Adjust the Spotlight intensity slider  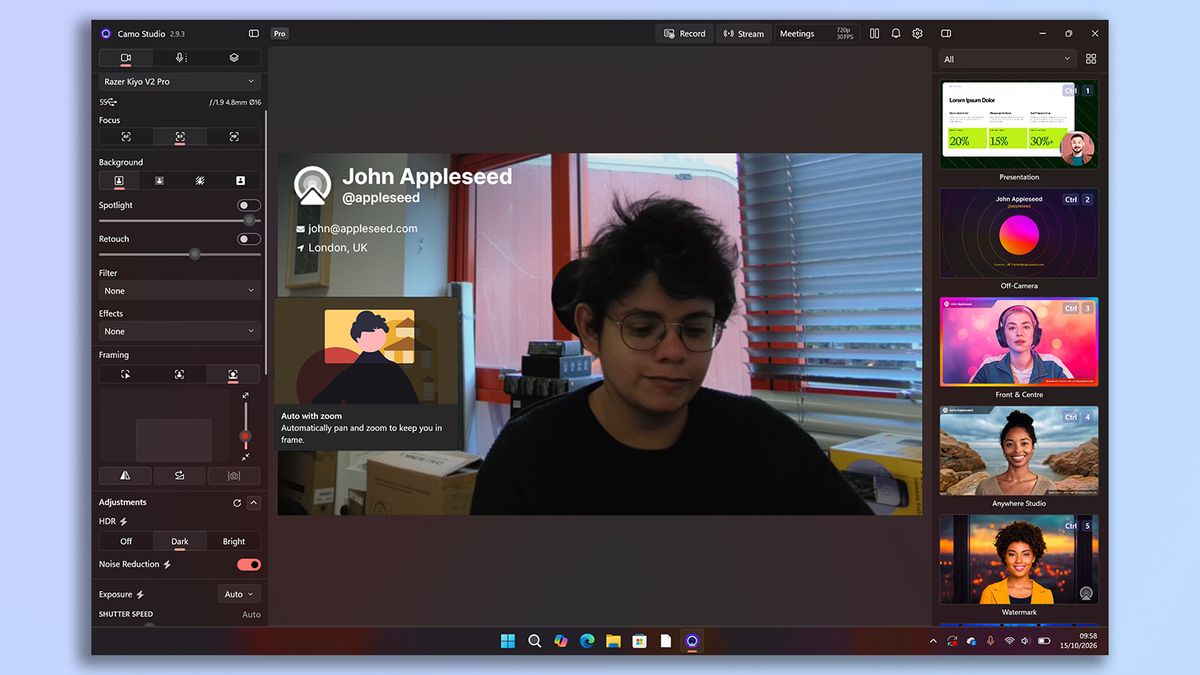pos(180,221)
